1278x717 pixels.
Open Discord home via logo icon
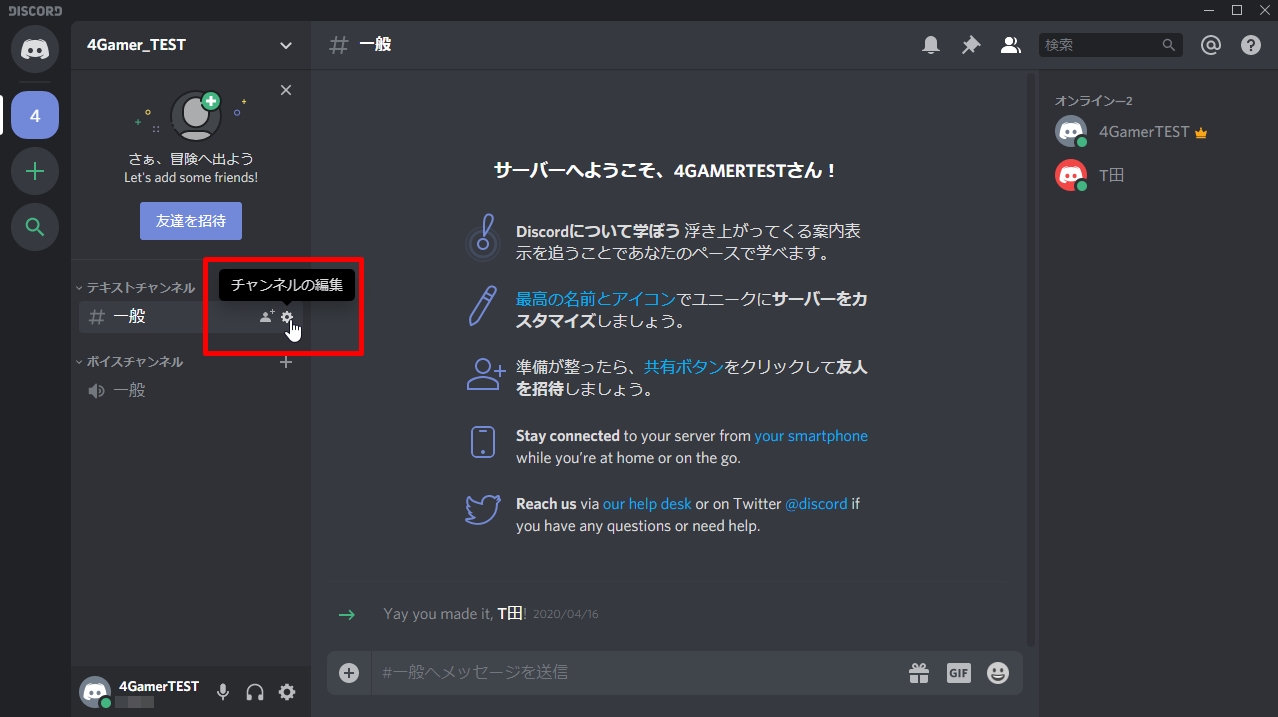click(35, 49)
